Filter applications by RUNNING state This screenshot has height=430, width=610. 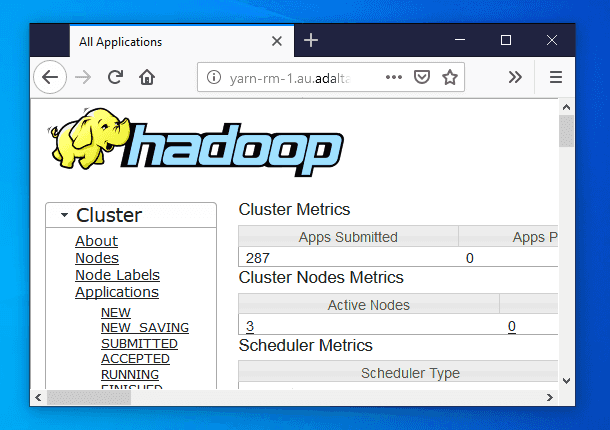(x=130, y=374)
